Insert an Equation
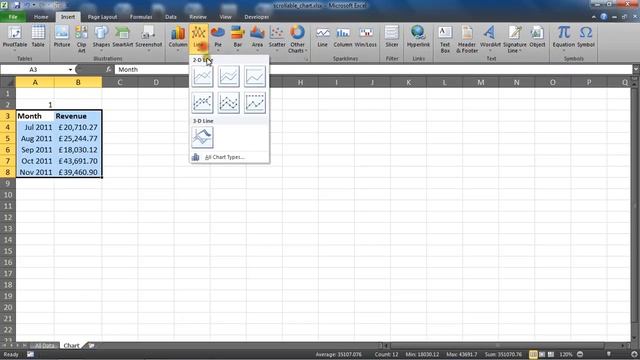This screenshot has width=640, height=360. (x=564, y=38)
